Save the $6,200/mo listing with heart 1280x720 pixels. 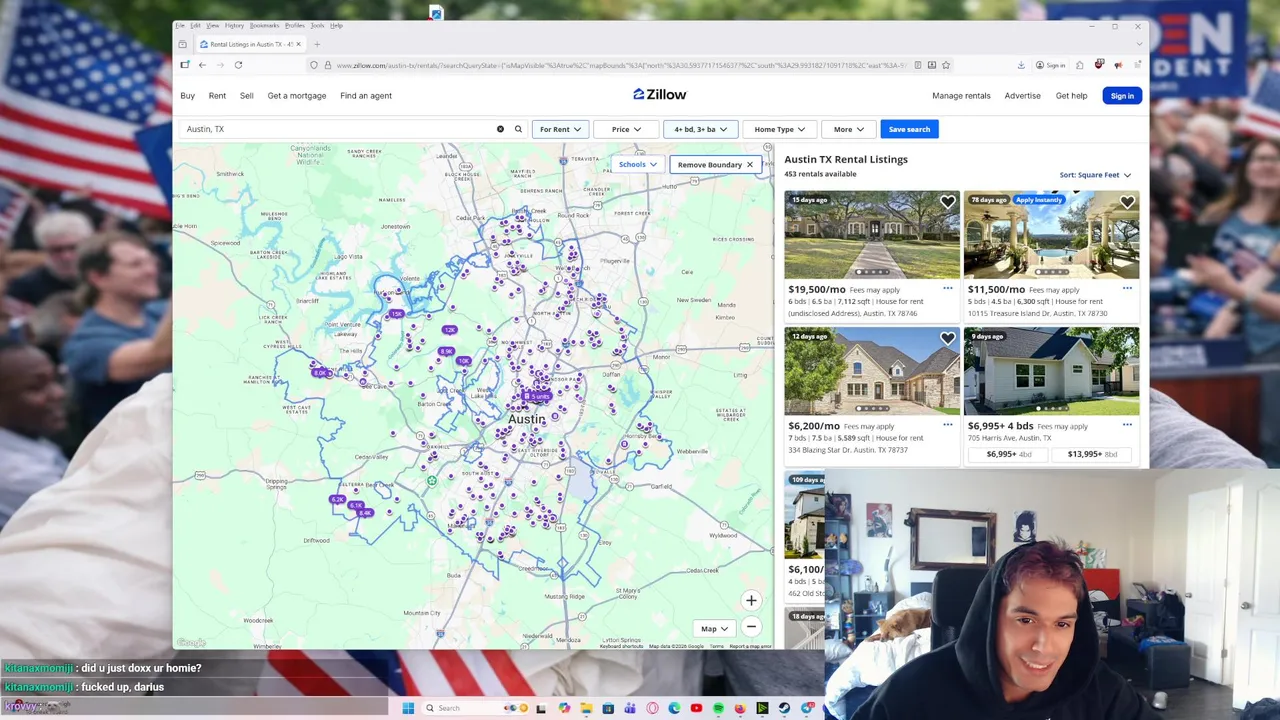pyautogui.click(x=947, y=339)
